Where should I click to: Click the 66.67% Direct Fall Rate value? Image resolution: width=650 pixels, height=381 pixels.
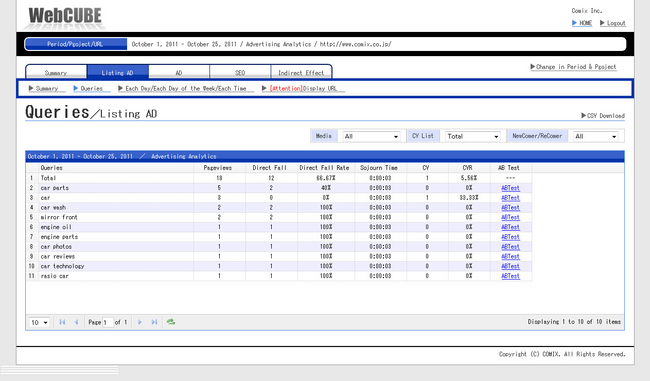[x=326, y=178]
